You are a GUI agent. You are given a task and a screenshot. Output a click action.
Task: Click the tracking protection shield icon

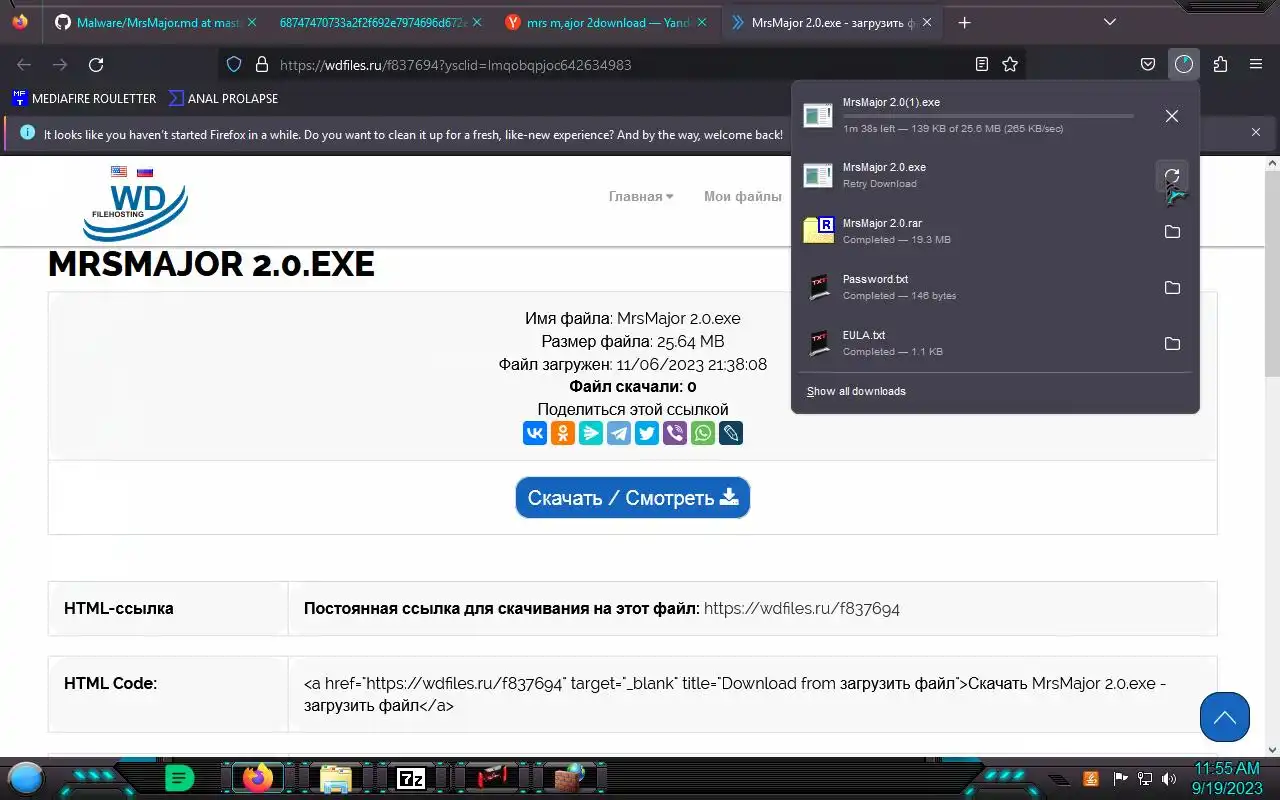pyautogui.click(x=234, y=64)
